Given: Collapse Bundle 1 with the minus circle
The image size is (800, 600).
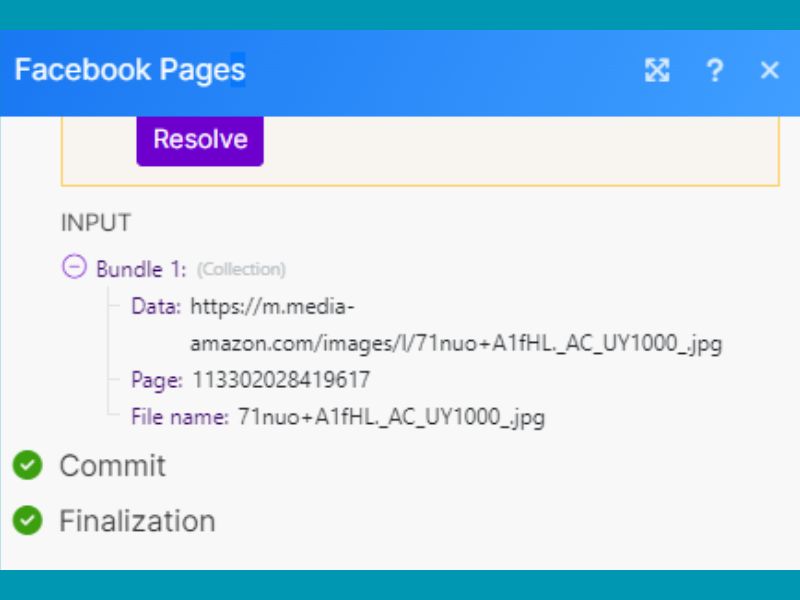Looking at the screenshot, I should point(74,267).
